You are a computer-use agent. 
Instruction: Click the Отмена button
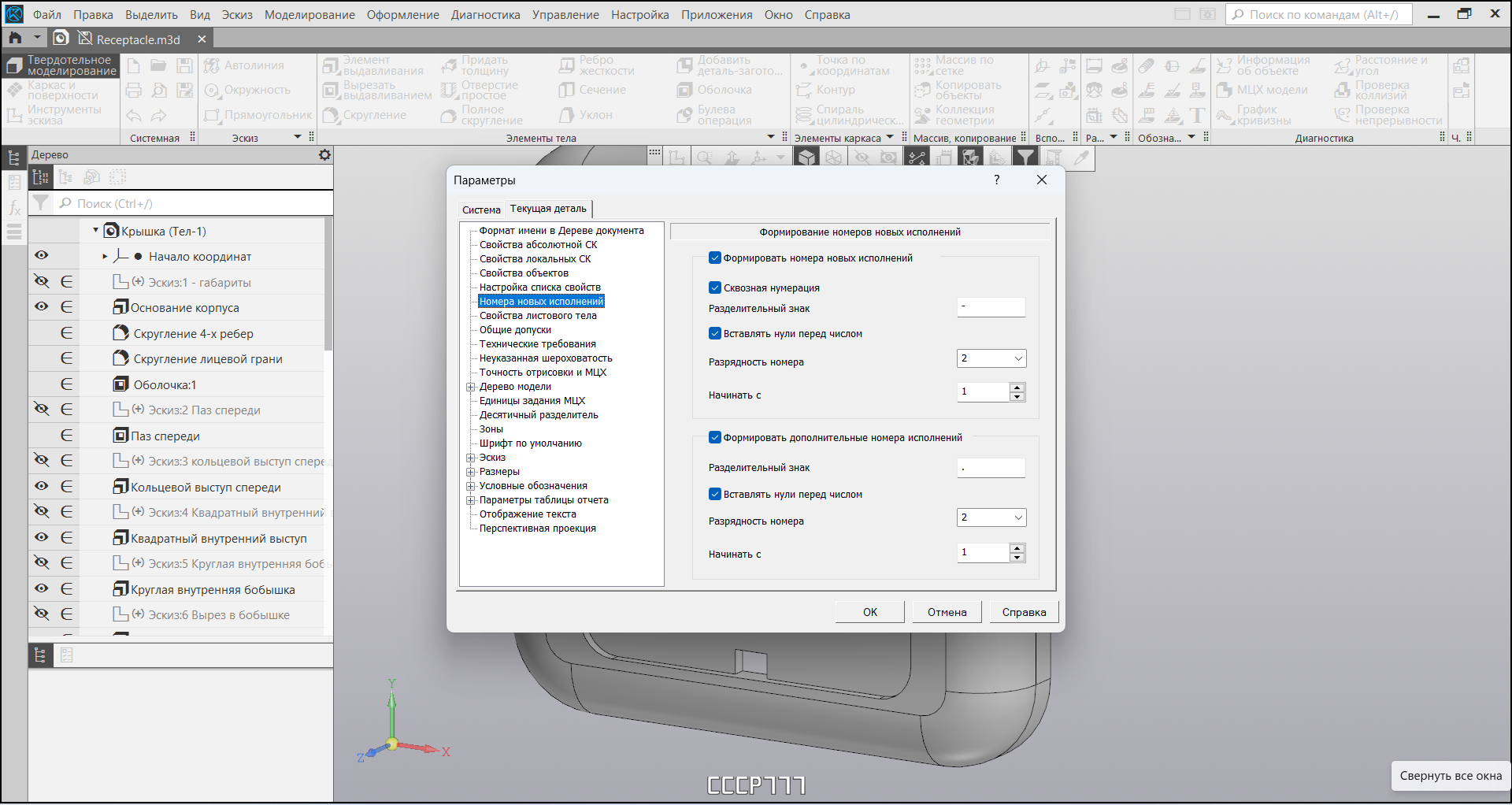947,612
